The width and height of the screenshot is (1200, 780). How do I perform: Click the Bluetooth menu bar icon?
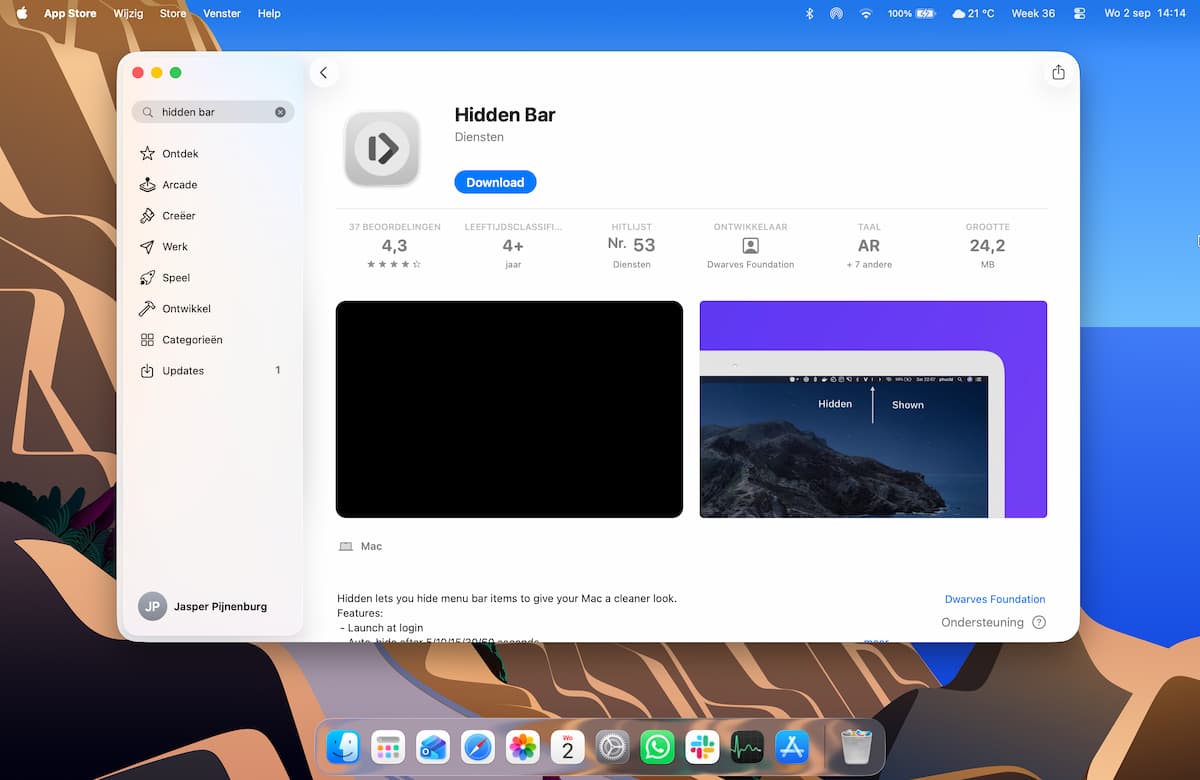[x=810, y=14]
